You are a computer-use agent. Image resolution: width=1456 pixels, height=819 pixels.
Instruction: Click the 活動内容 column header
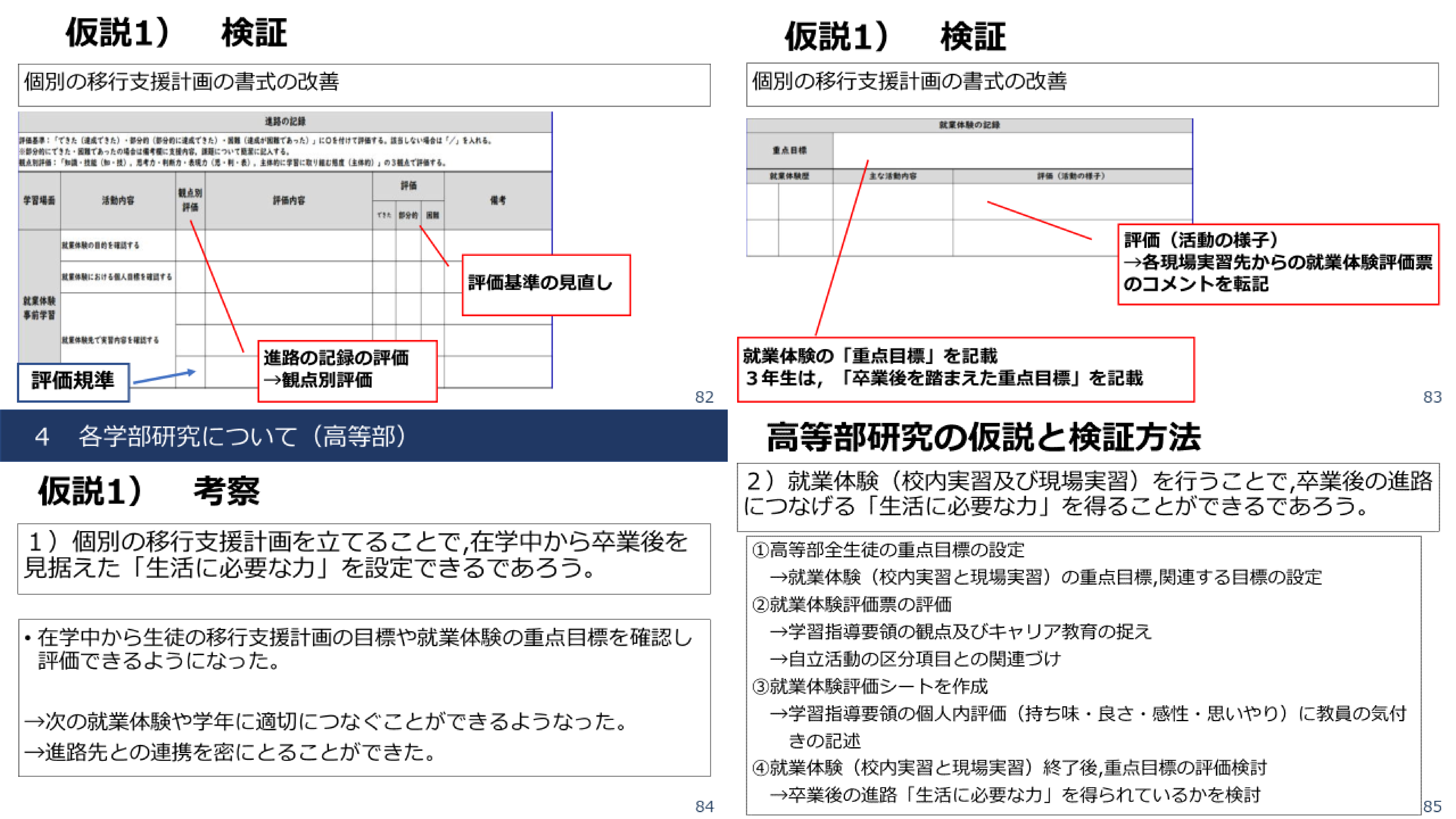tap(118, 201)
